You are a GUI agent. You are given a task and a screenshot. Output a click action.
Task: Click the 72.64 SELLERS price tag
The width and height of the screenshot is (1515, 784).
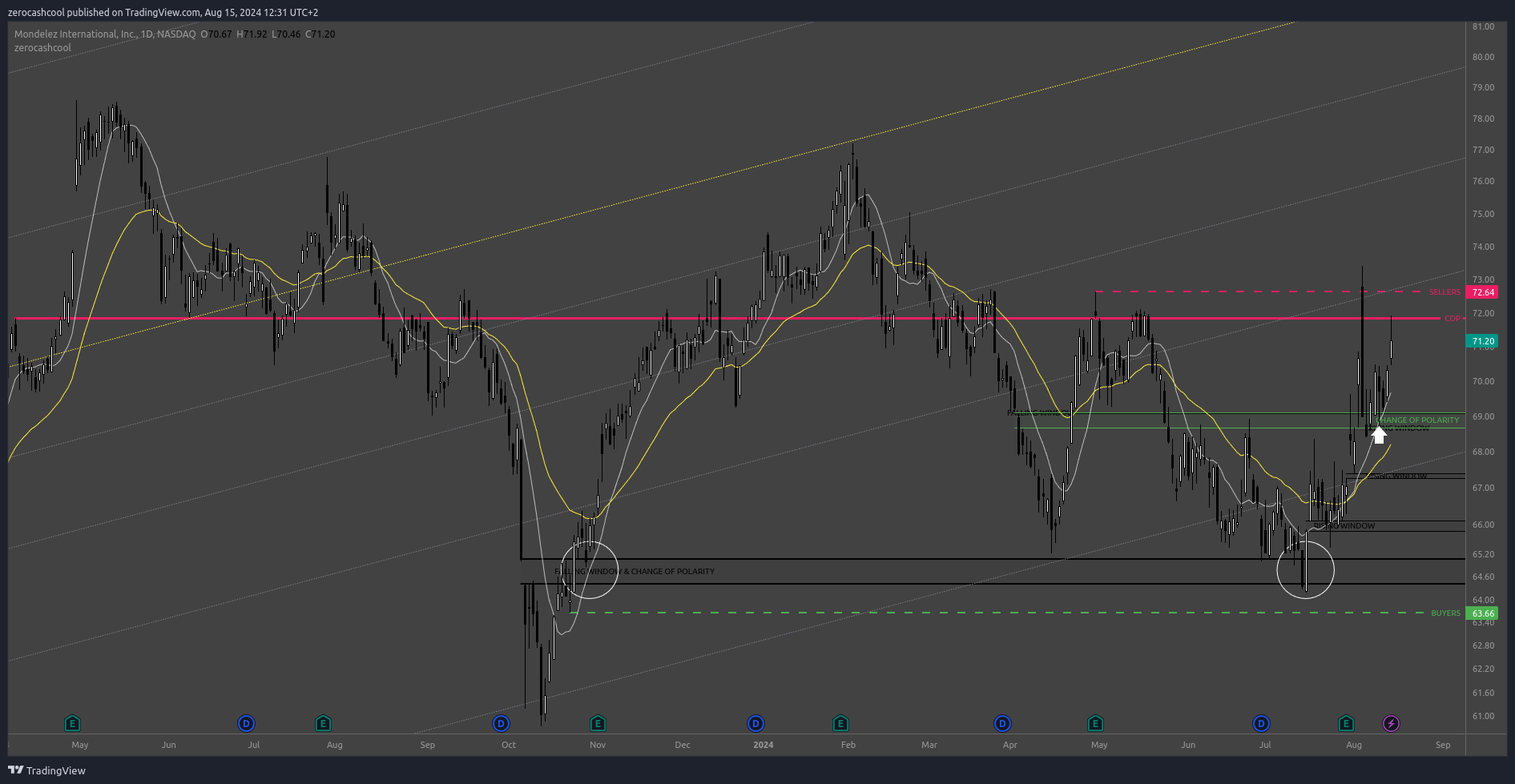click(1483, 292)
